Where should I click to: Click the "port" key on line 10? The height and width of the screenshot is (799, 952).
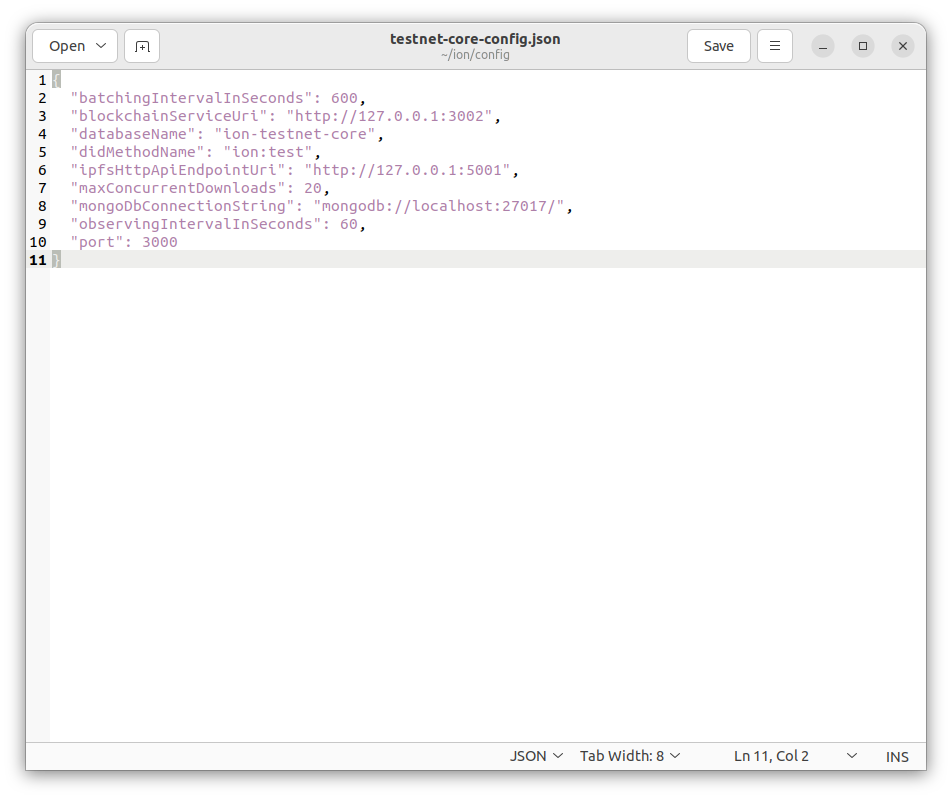[97, 242]
